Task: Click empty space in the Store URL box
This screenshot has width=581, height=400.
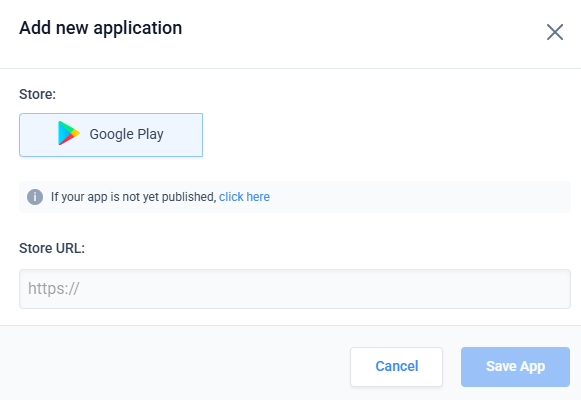Action: coord(326,289)
